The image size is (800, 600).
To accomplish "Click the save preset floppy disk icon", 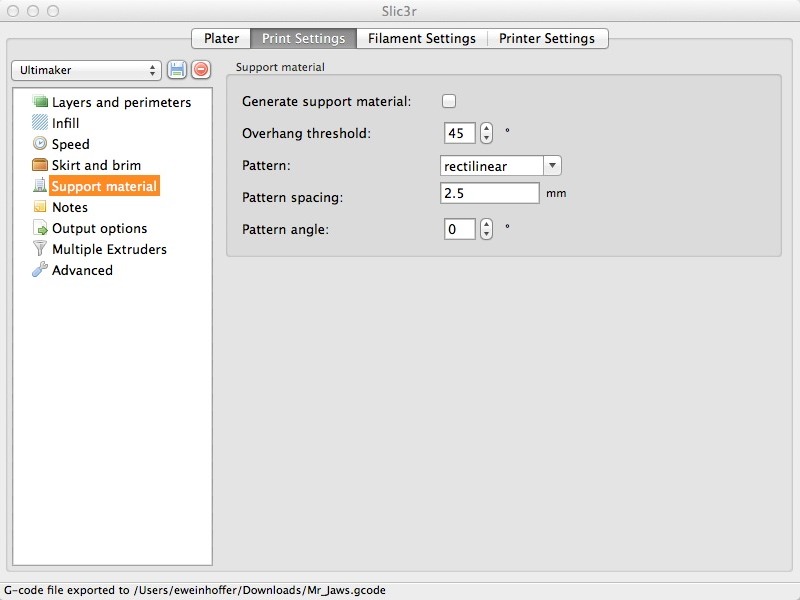I will 177,69.
